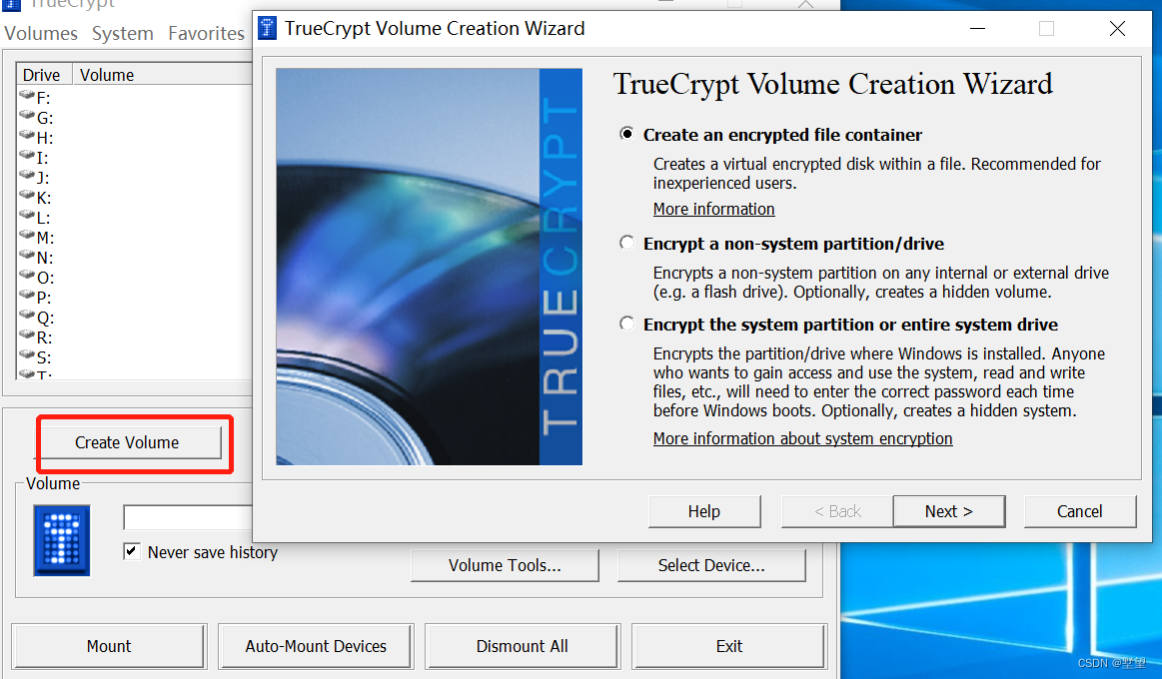Select Encrypt the system partition option
This screenshot has width=1162, height=679.
pos(627,324)
